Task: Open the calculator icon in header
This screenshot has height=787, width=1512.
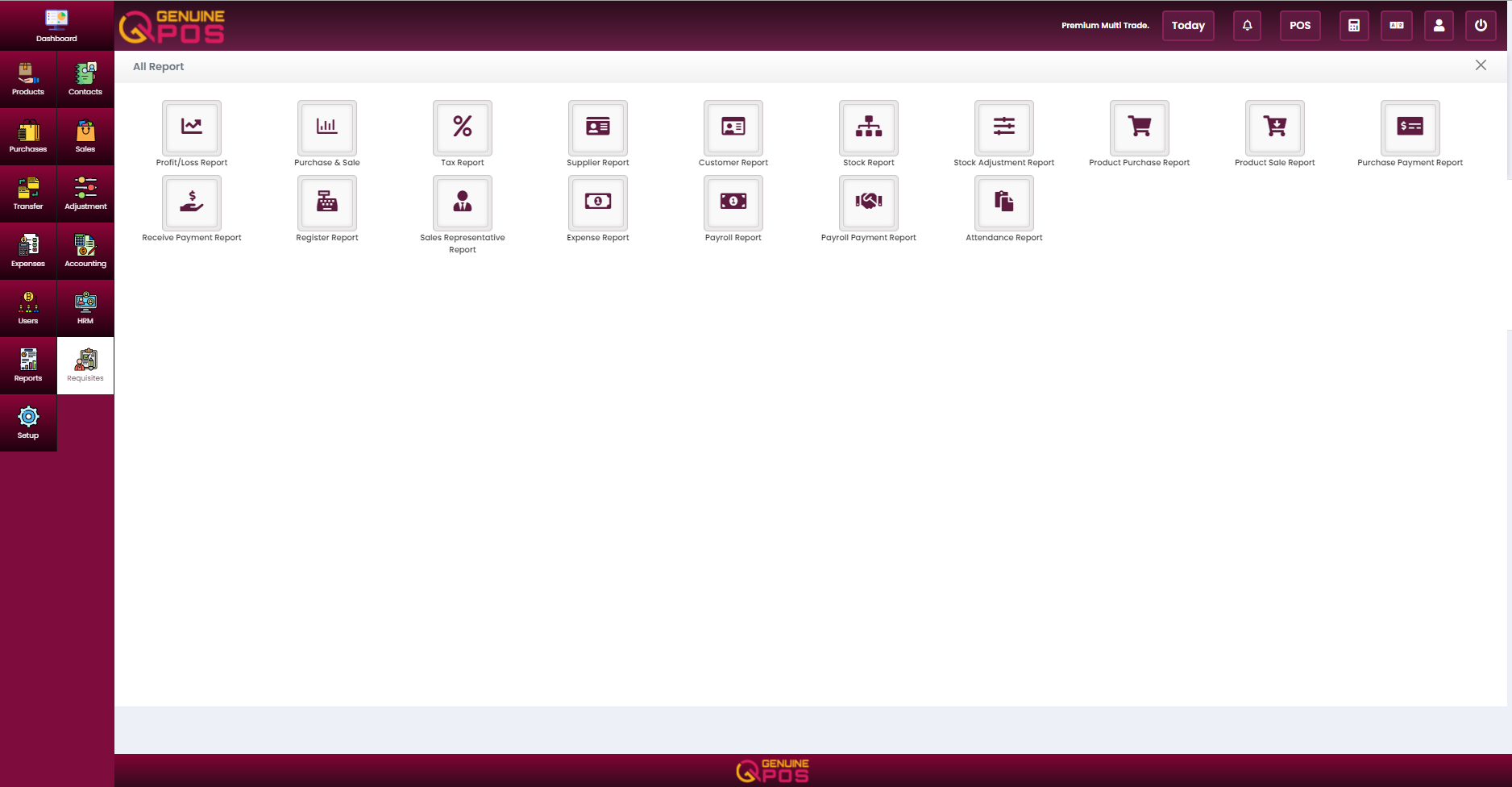Action: [x=1354, y=26]
